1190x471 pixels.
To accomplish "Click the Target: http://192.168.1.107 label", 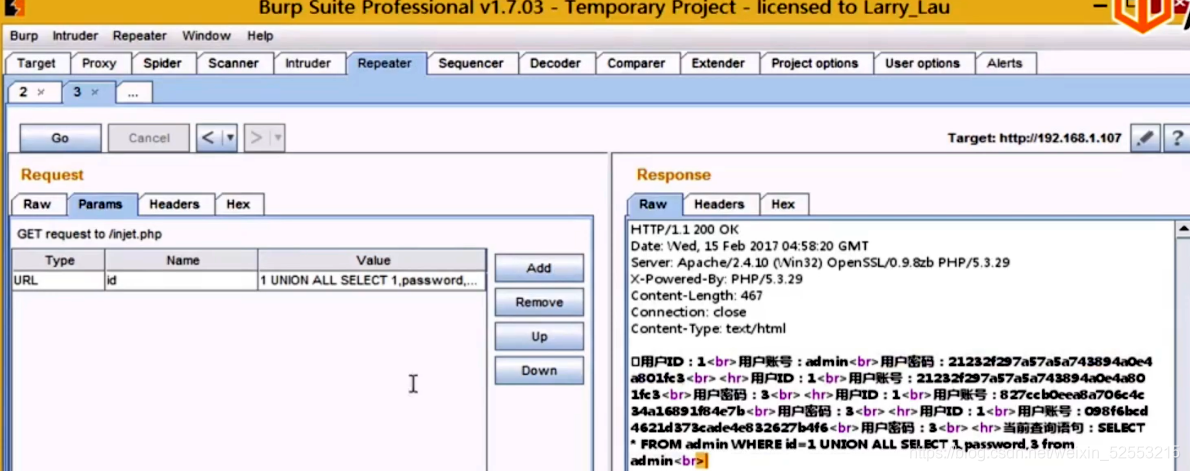I will click(1034, 138).
